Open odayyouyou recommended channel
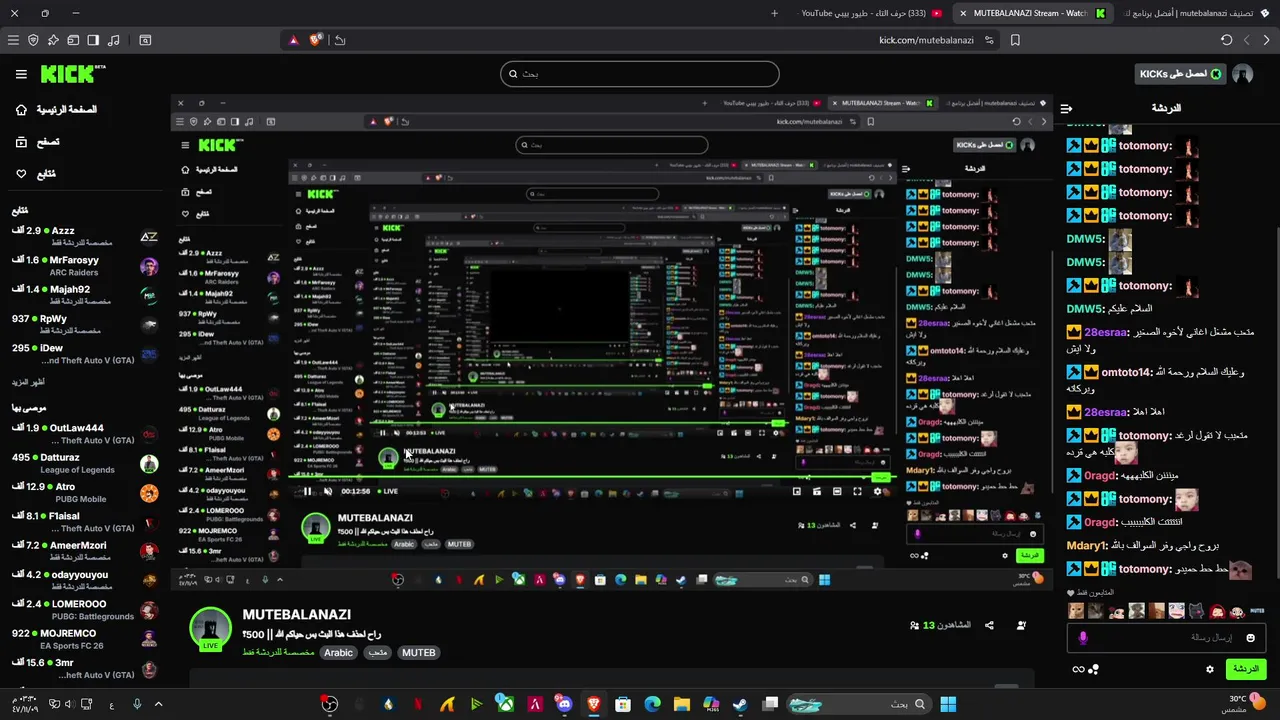This screenshot has height=720, width=1280. pos(85,580)
